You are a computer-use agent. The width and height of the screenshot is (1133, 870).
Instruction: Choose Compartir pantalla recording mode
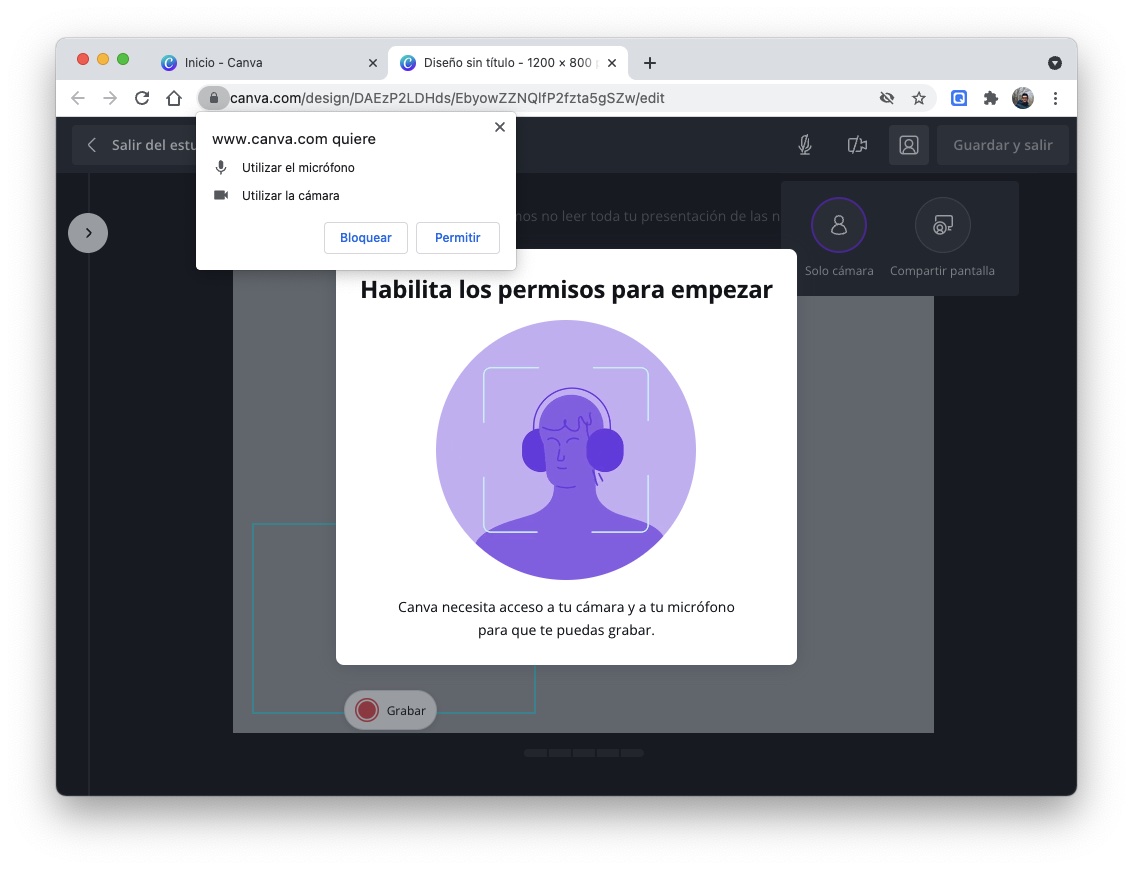[x=942, y=226]
